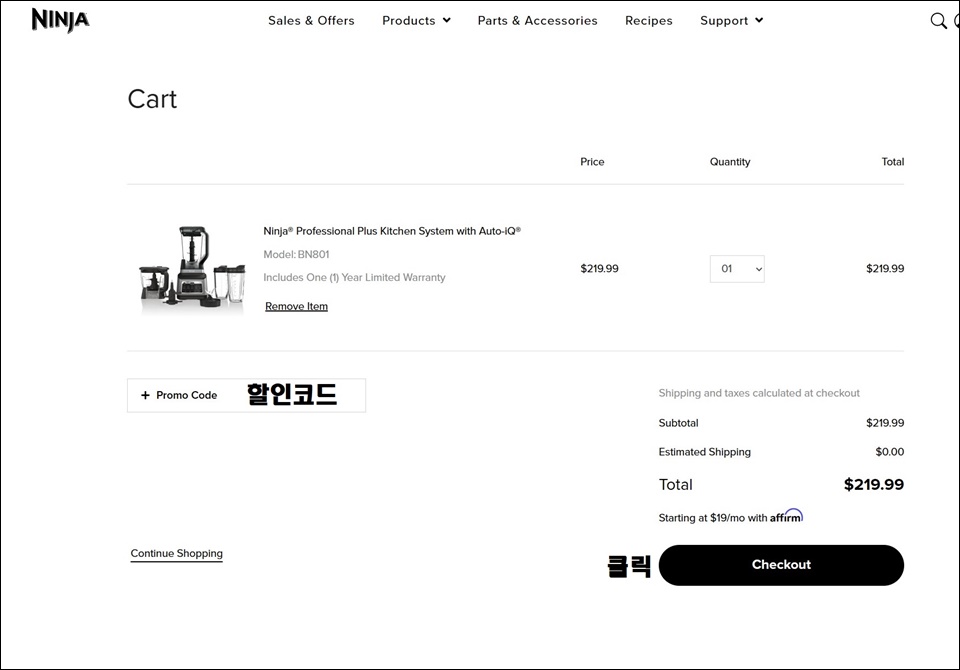Click the One Year Limited Warranty text
The height and width of the screenshot is (670, 960).
(x=354, y=277)
